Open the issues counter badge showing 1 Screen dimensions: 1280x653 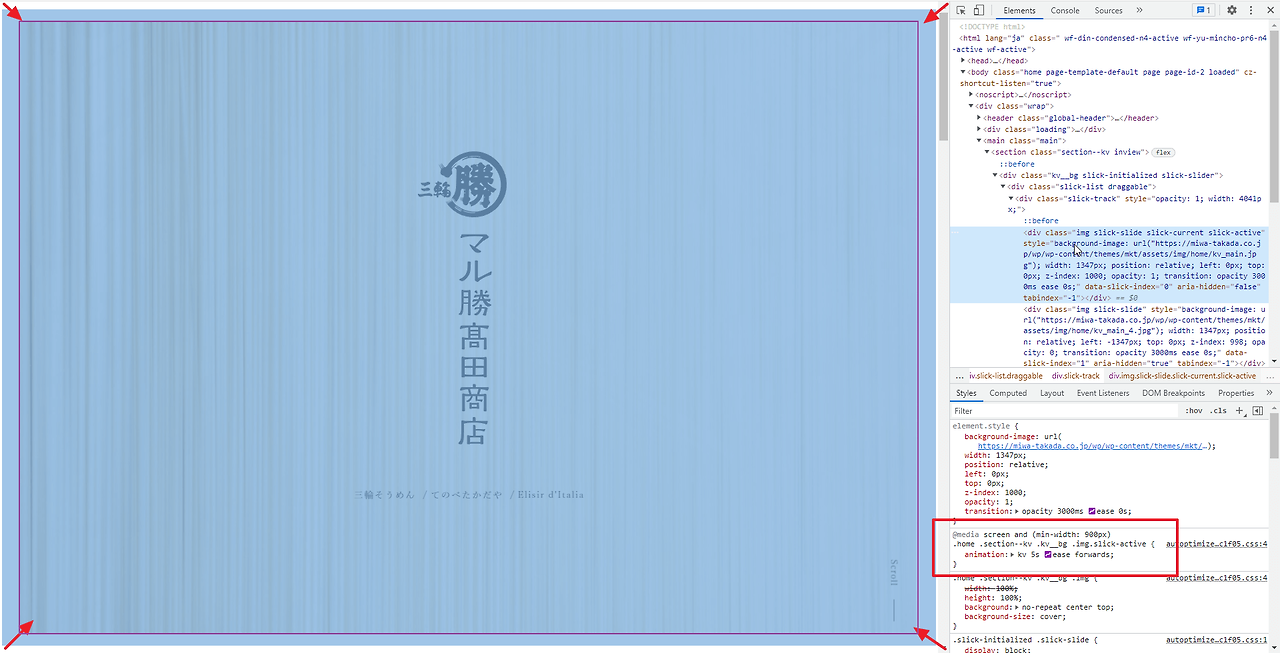pyautogui.click(x=1204, y=10)
